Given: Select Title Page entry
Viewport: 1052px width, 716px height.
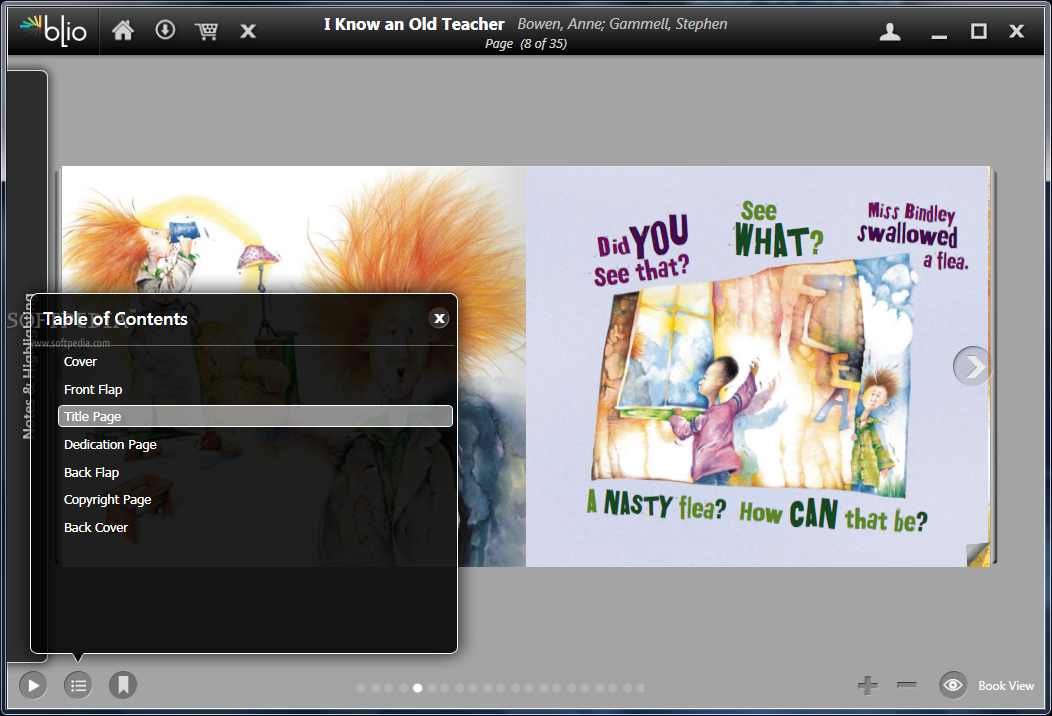Looking at the screenshot, I should tap(256, 416).
